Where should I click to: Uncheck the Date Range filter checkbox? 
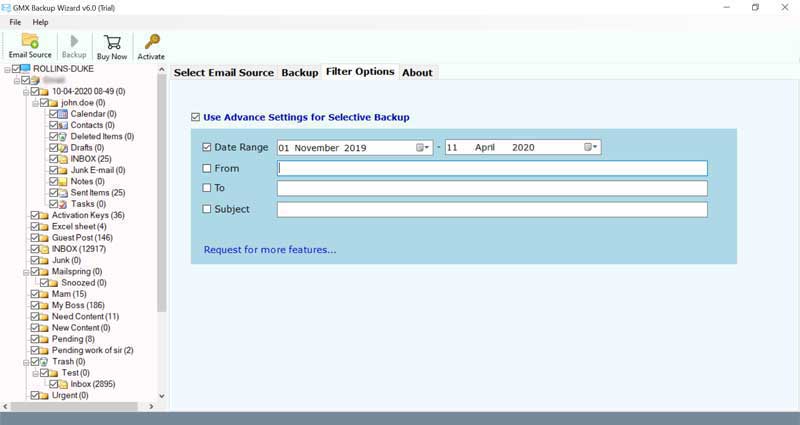tap(207, 147)
